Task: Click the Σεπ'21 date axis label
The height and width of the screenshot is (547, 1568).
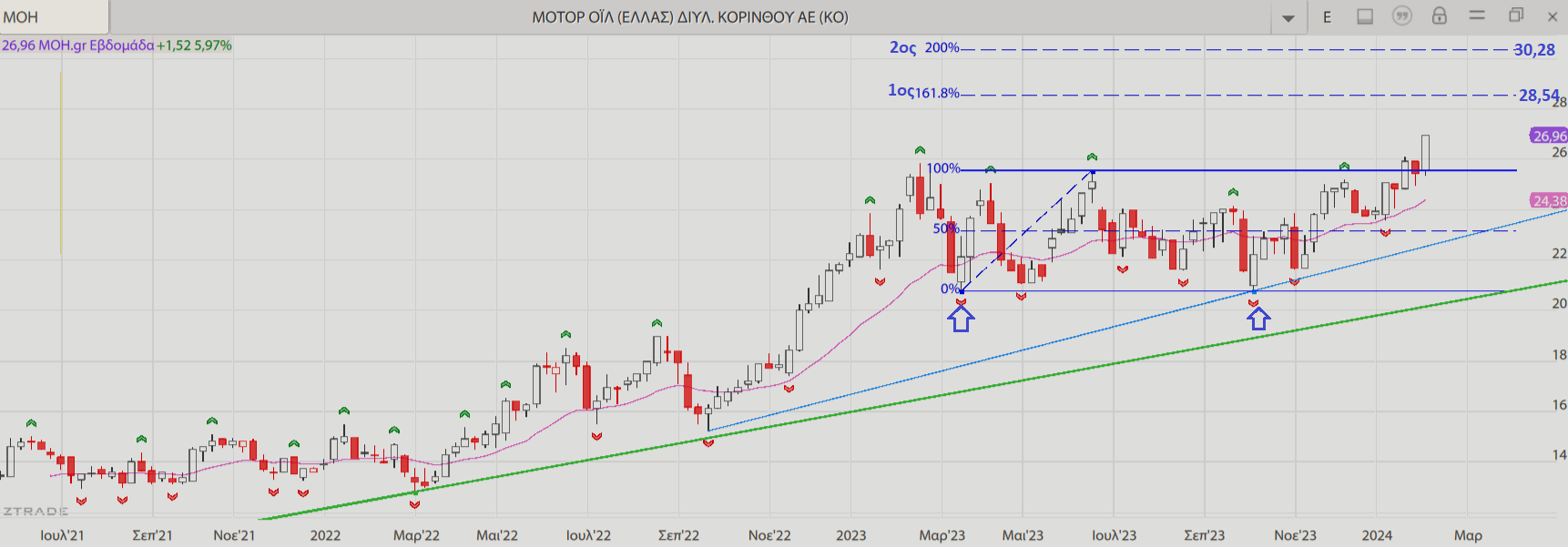Action: 152,535
